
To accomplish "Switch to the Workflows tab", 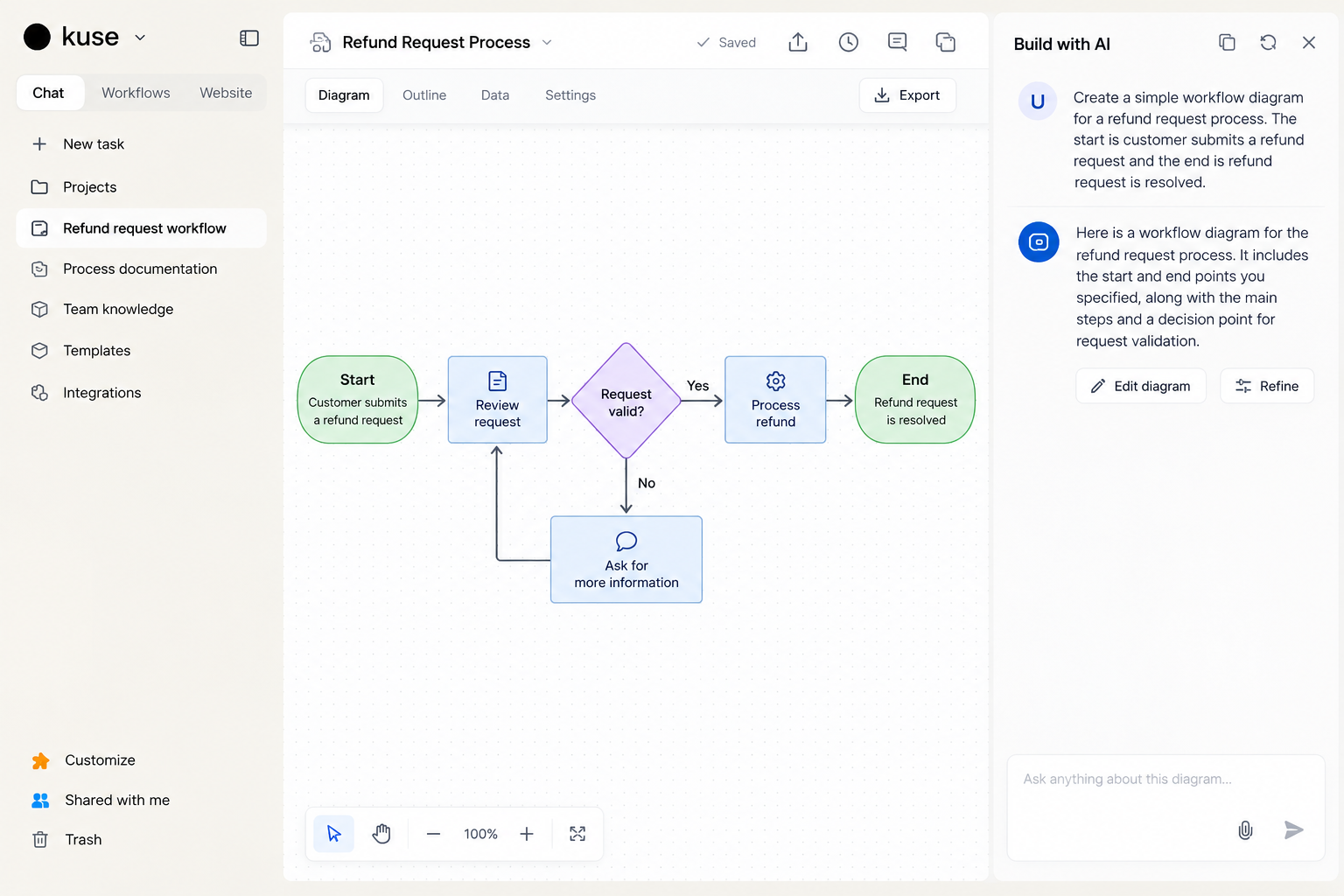I will pos(136,93).
